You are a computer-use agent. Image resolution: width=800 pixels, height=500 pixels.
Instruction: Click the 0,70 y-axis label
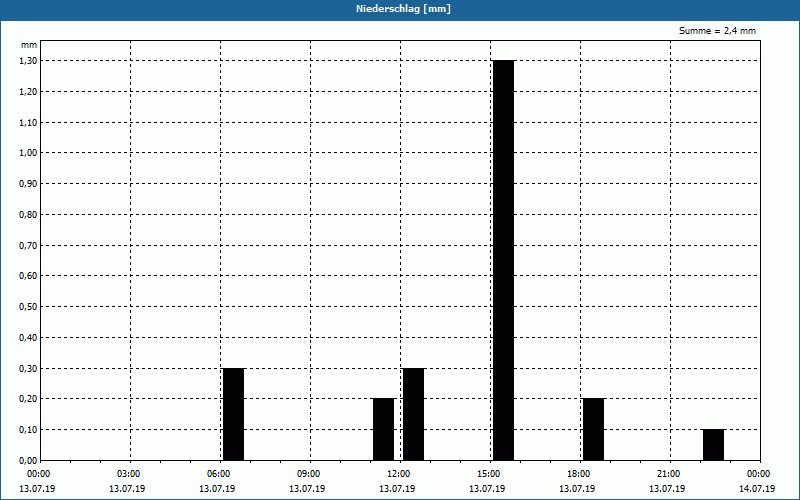click(x=28, y=245)
